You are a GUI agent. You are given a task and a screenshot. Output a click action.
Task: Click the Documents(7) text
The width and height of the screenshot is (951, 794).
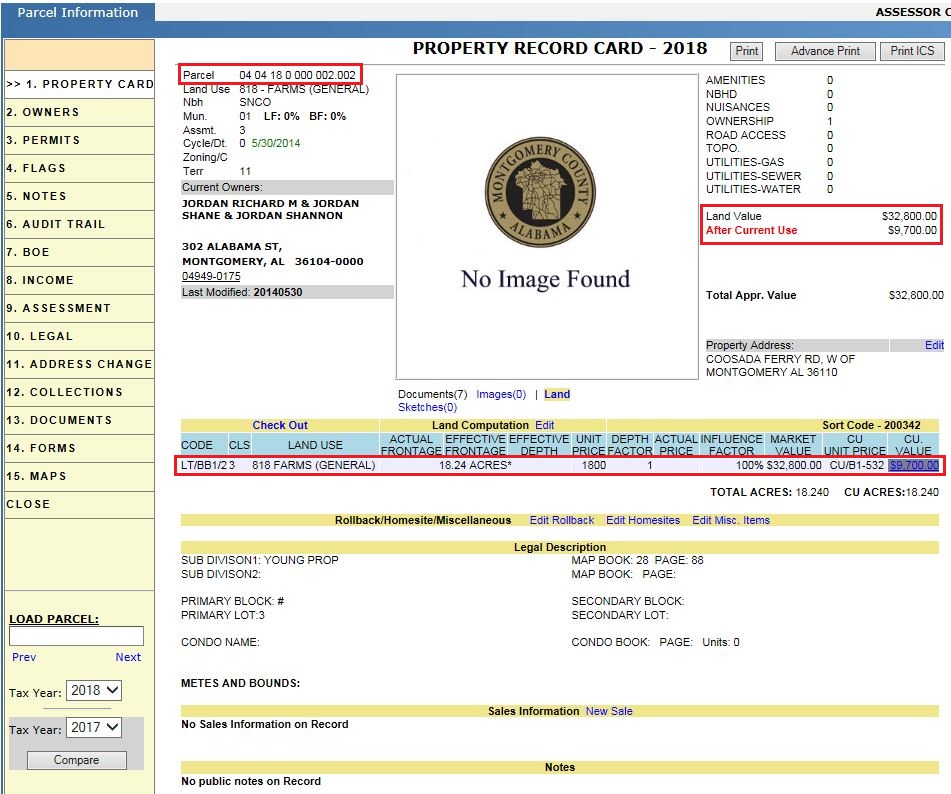432,394
